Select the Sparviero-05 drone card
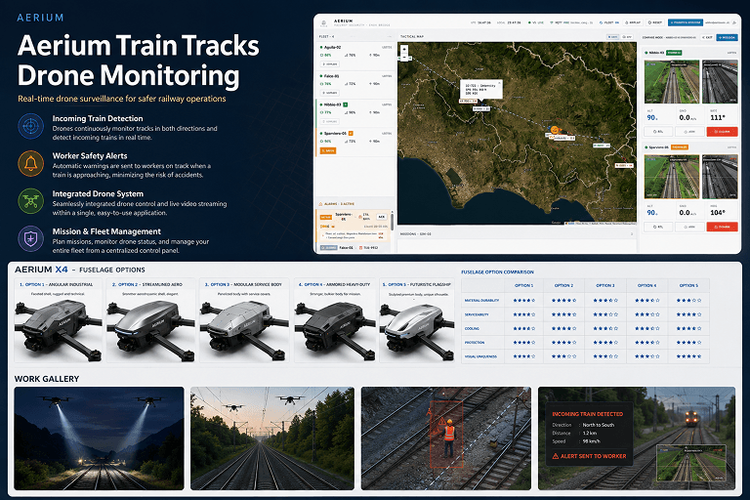This screenshot has height=500, width=750. tap(355, 143)
